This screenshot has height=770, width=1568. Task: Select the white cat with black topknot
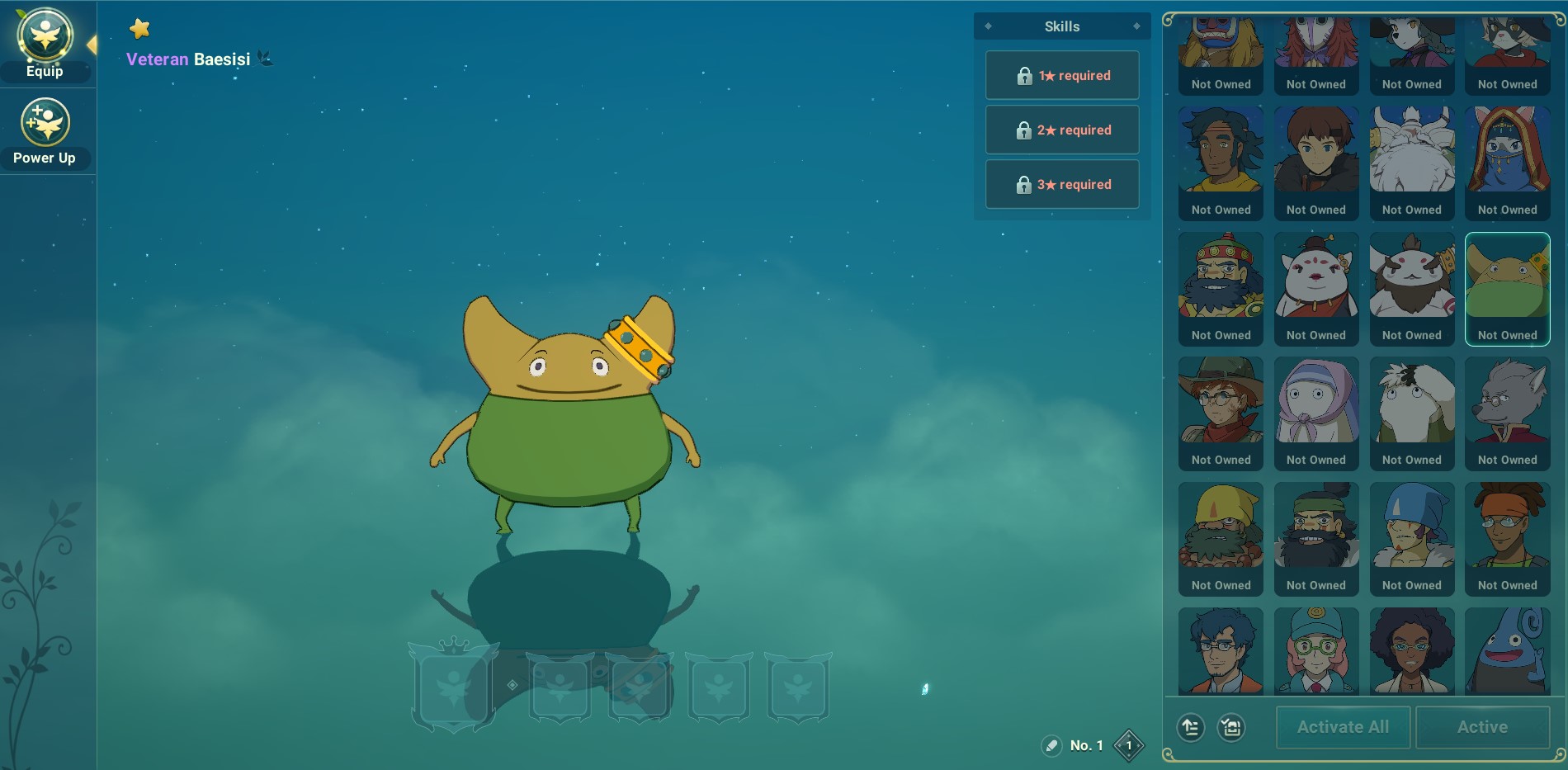[1316, 288]
